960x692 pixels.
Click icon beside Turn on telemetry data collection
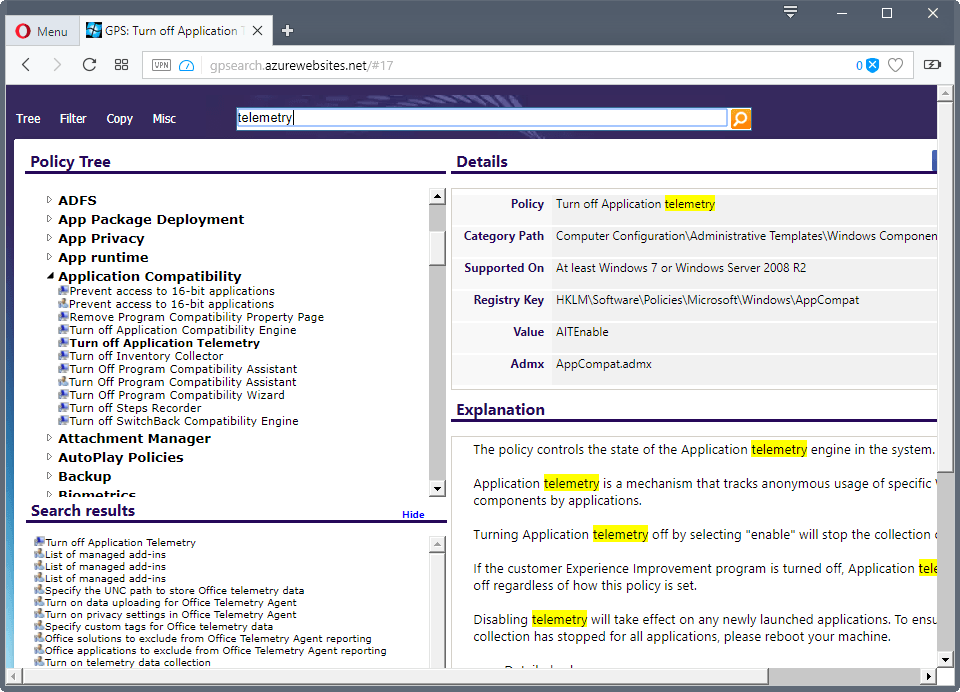[x=39, y=661]
